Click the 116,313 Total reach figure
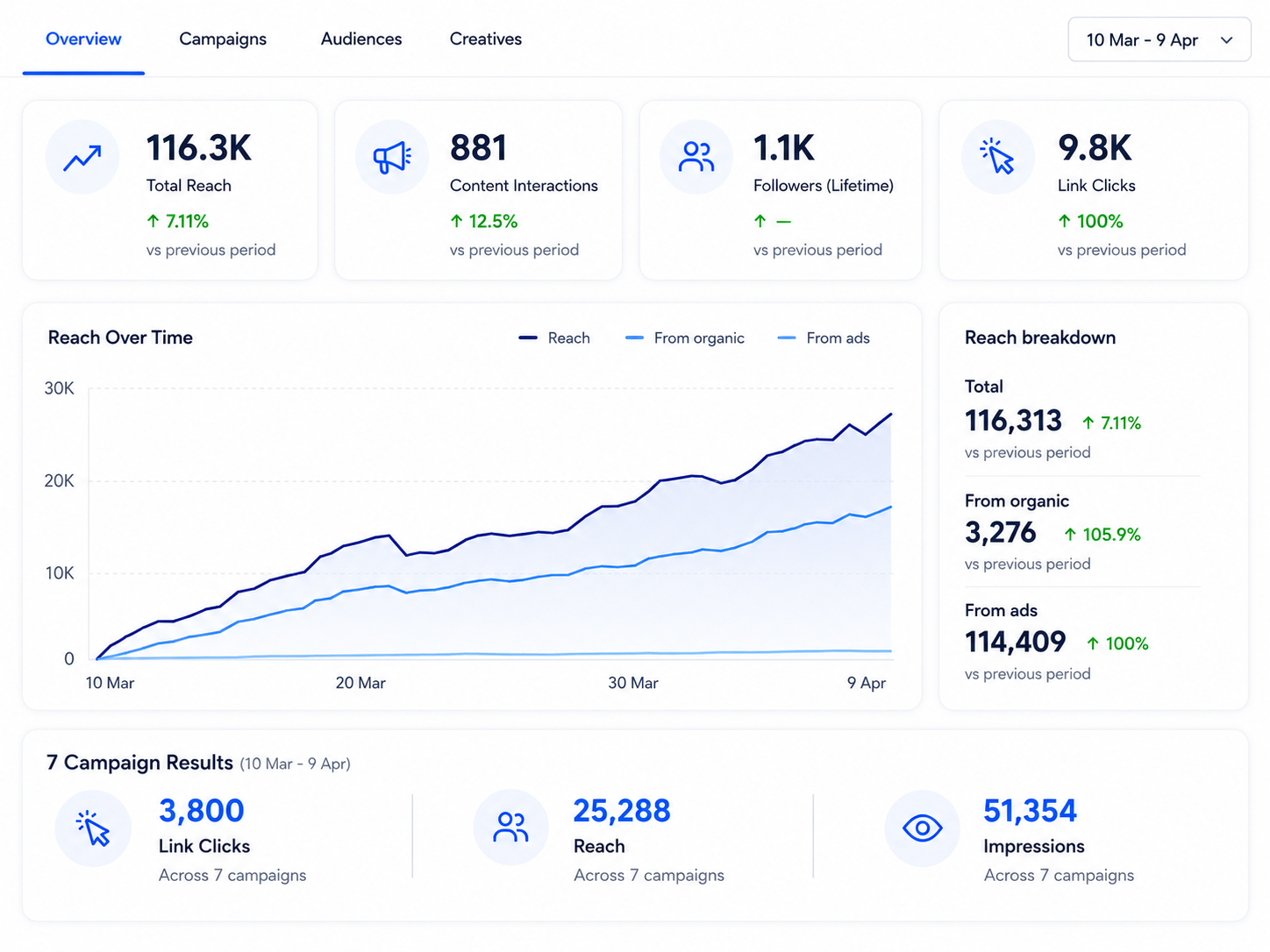The image size is (1270, 952). [1013, 422]
